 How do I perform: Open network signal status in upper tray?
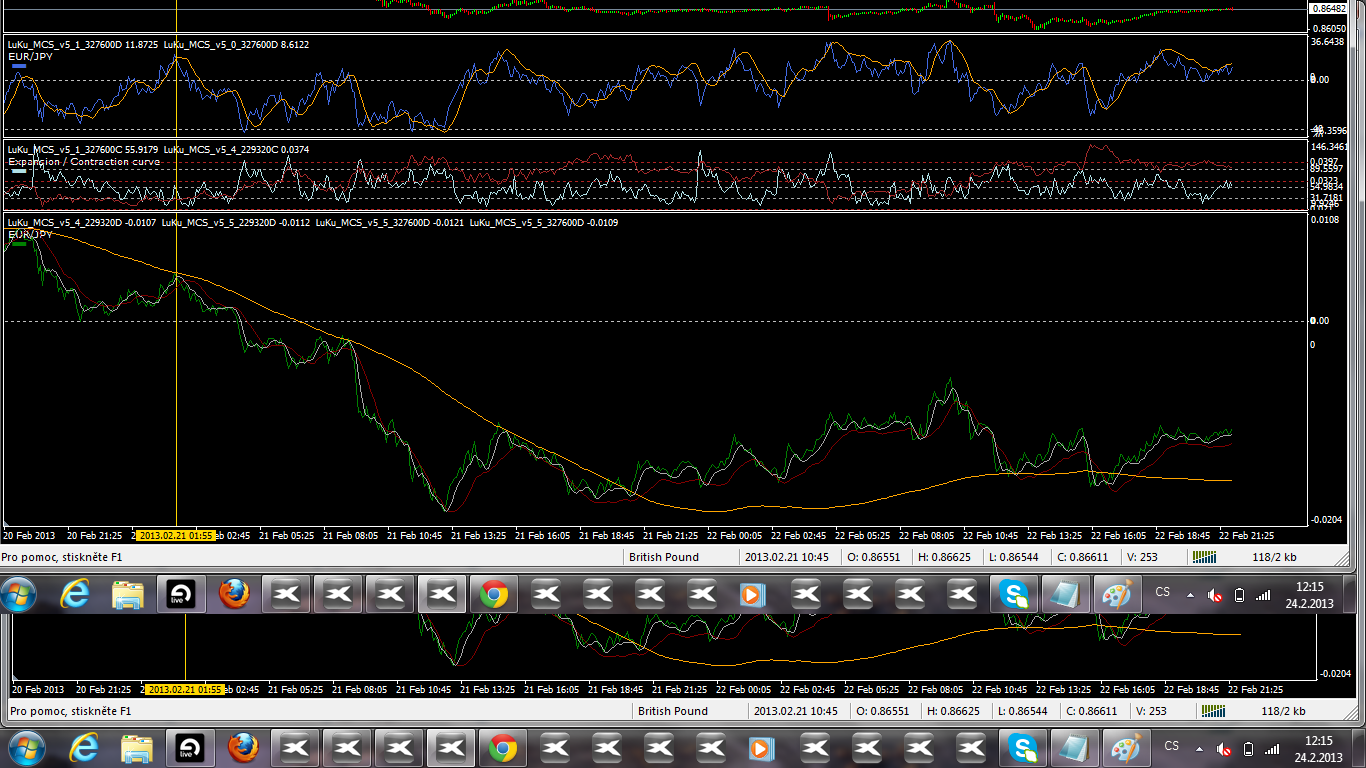point(1264,595)
